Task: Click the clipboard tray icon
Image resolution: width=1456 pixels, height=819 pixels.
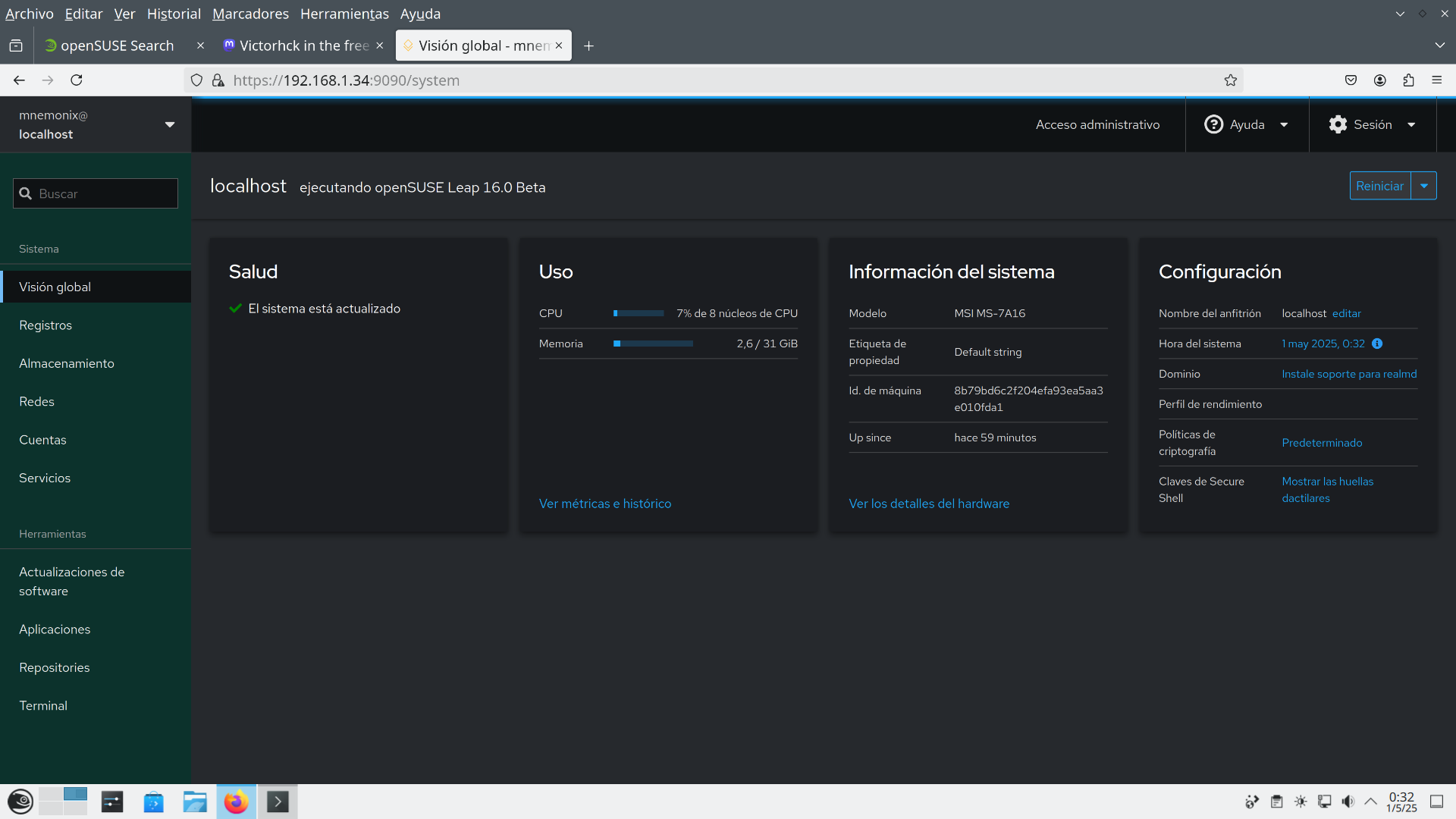Action: pos(1276,802)
